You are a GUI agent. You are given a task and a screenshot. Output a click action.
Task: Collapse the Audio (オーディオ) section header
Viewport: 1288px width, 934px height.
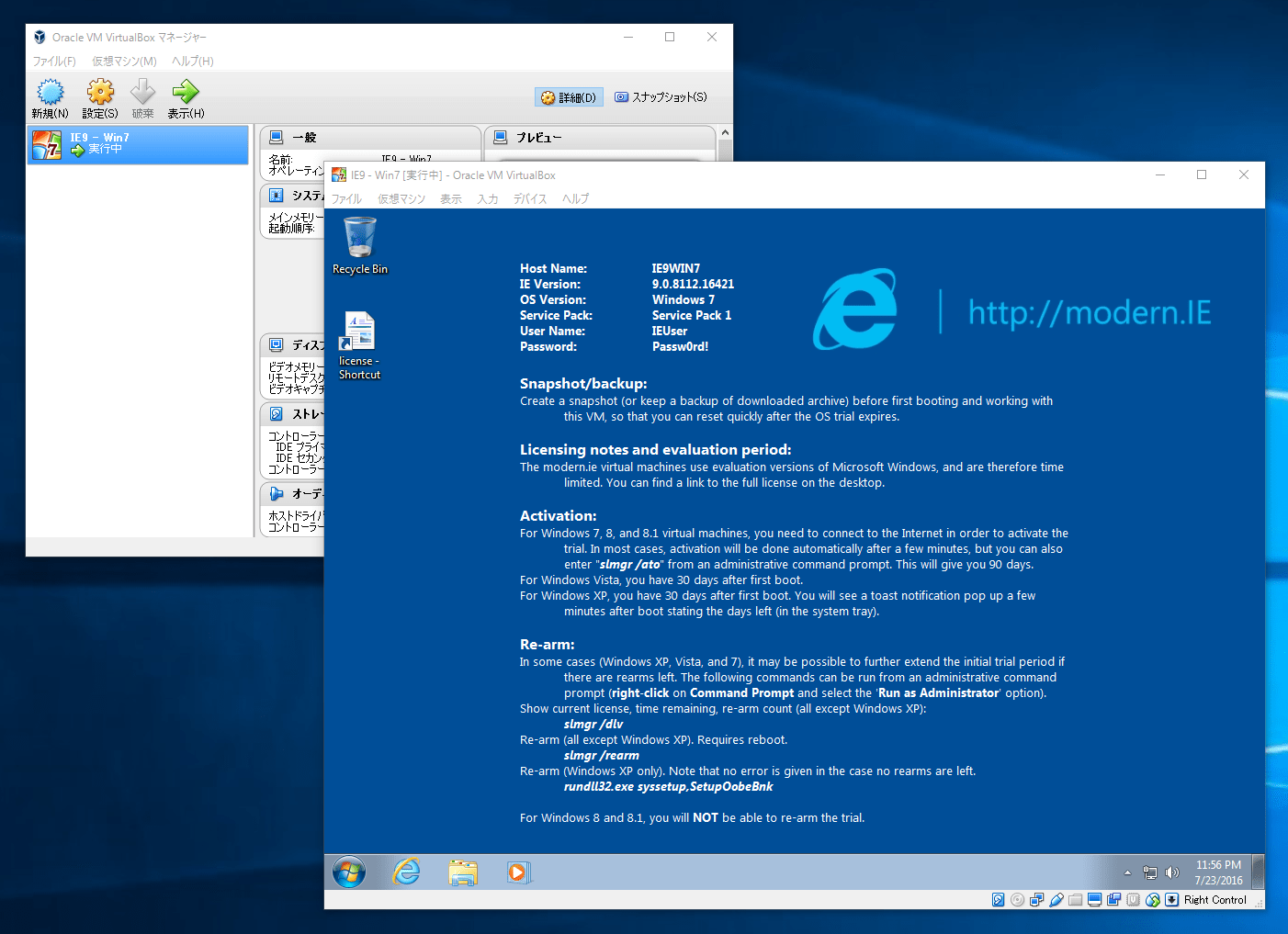click(293, 494)
